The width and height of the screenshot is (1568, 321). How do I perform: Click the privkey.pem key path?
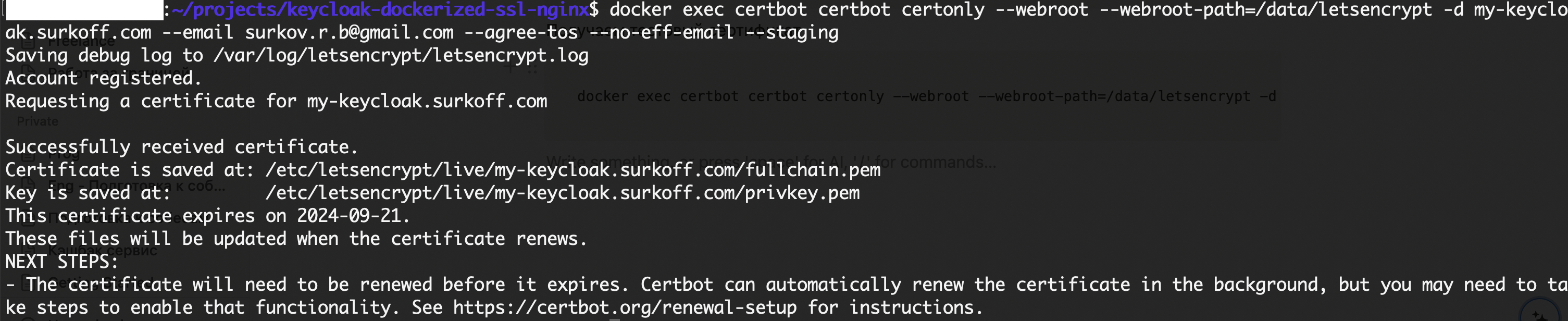coord(563,193)
